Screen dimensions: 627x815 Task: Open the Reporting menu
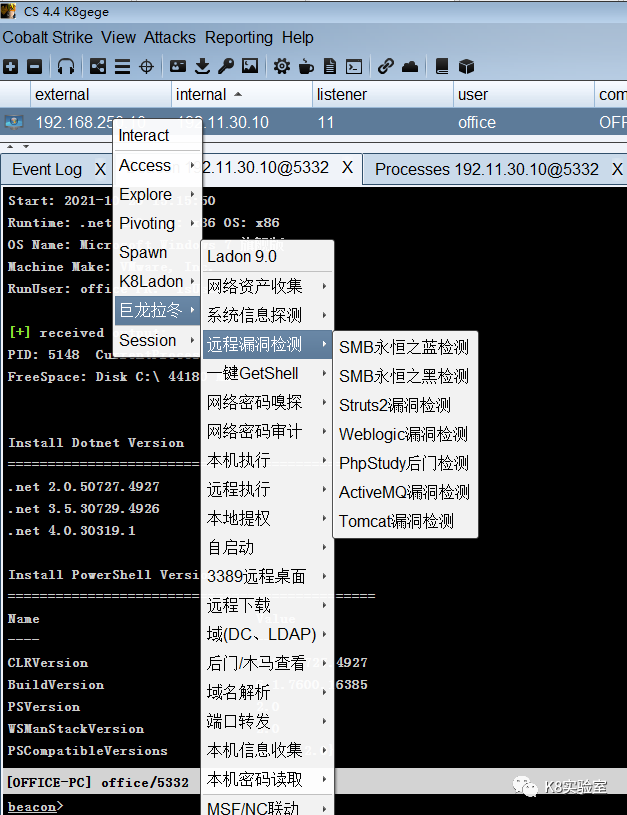239,37
